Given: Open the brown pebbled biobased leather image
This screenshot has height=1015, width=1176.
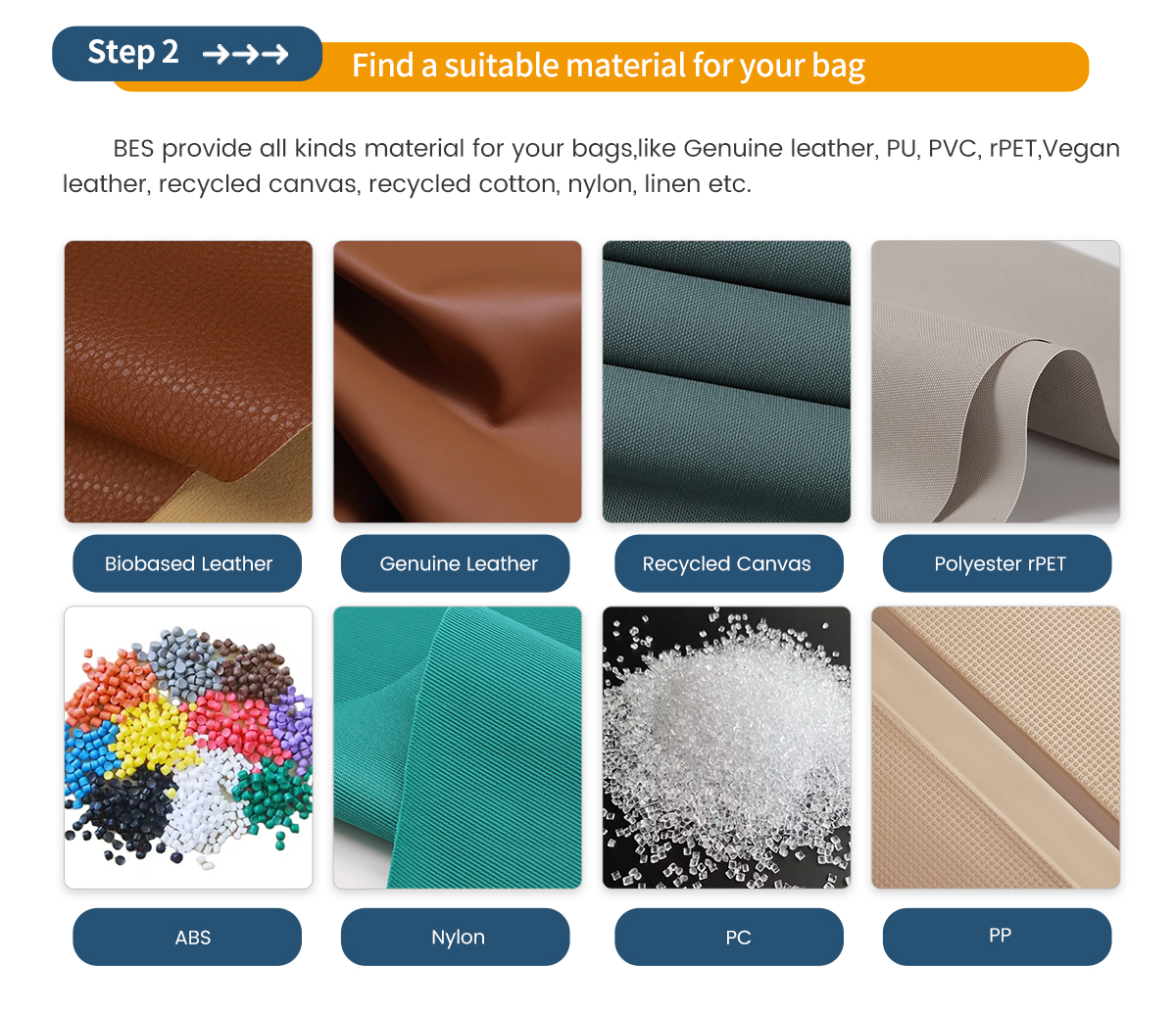Looking at the screenshot, I should click(189, 382).
